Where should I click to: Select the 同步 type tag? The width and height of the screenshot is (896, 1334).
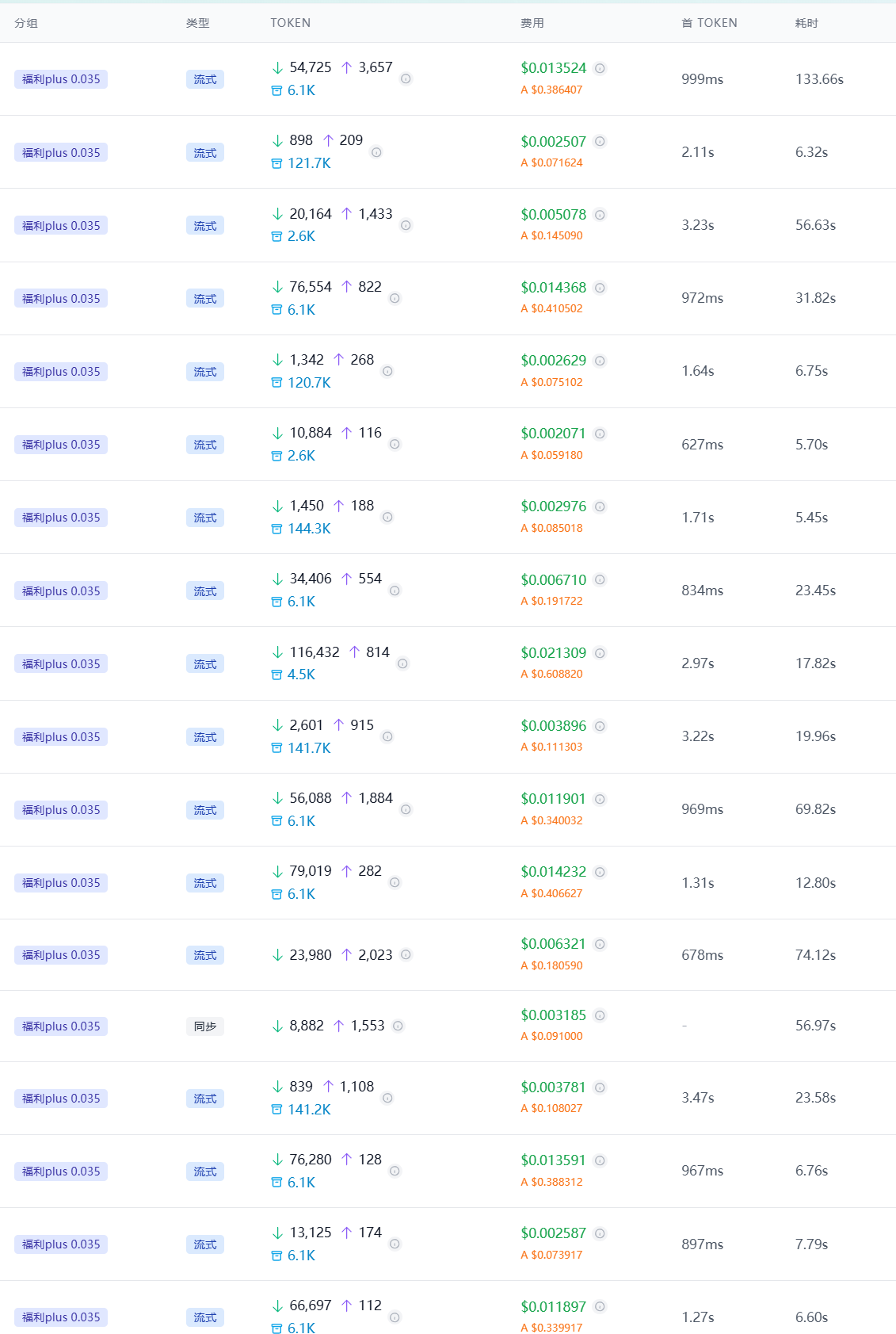[x=205, y=1026]
